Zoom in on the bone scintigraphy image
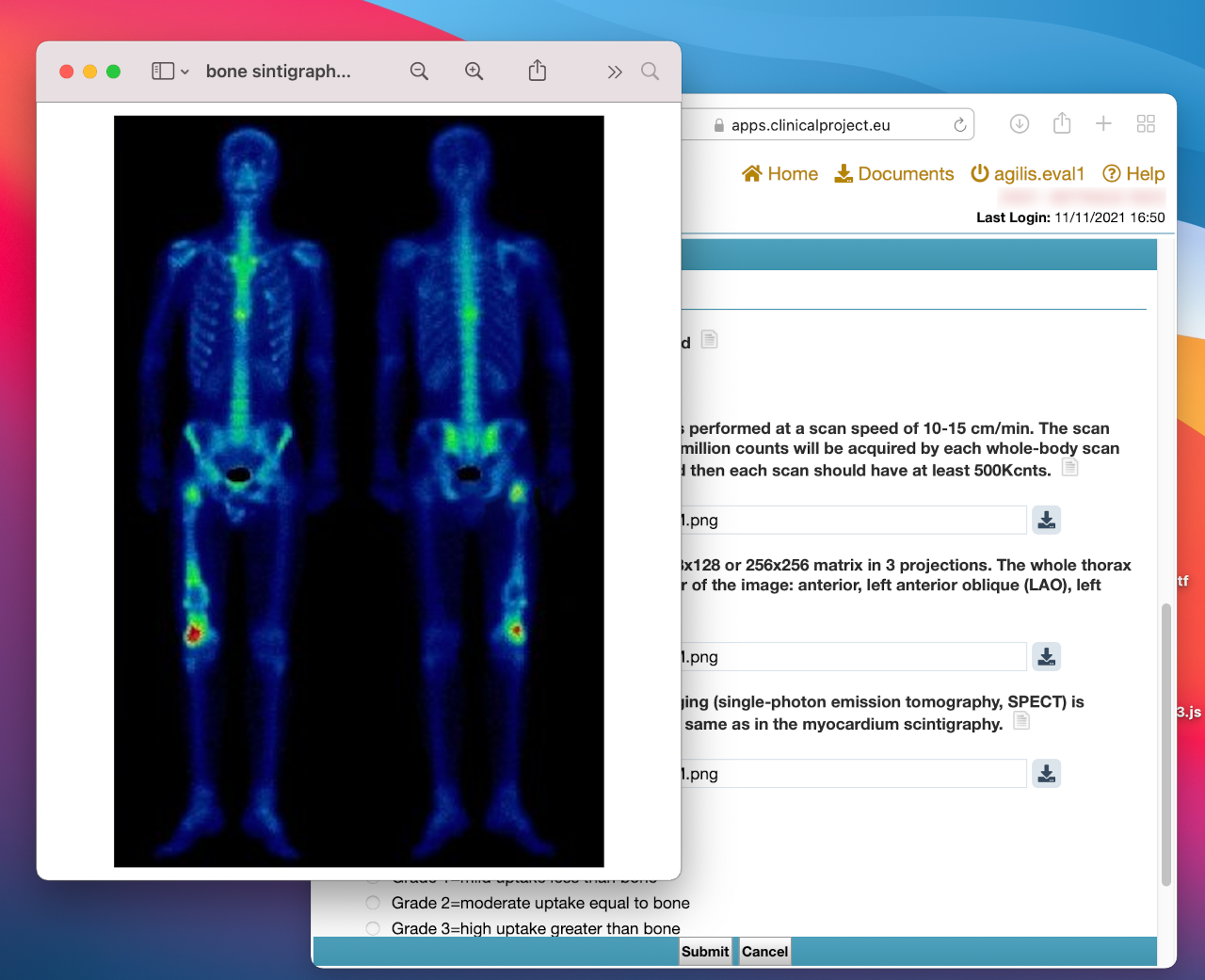Screen dimensions: 1205x980 (474, 72)
